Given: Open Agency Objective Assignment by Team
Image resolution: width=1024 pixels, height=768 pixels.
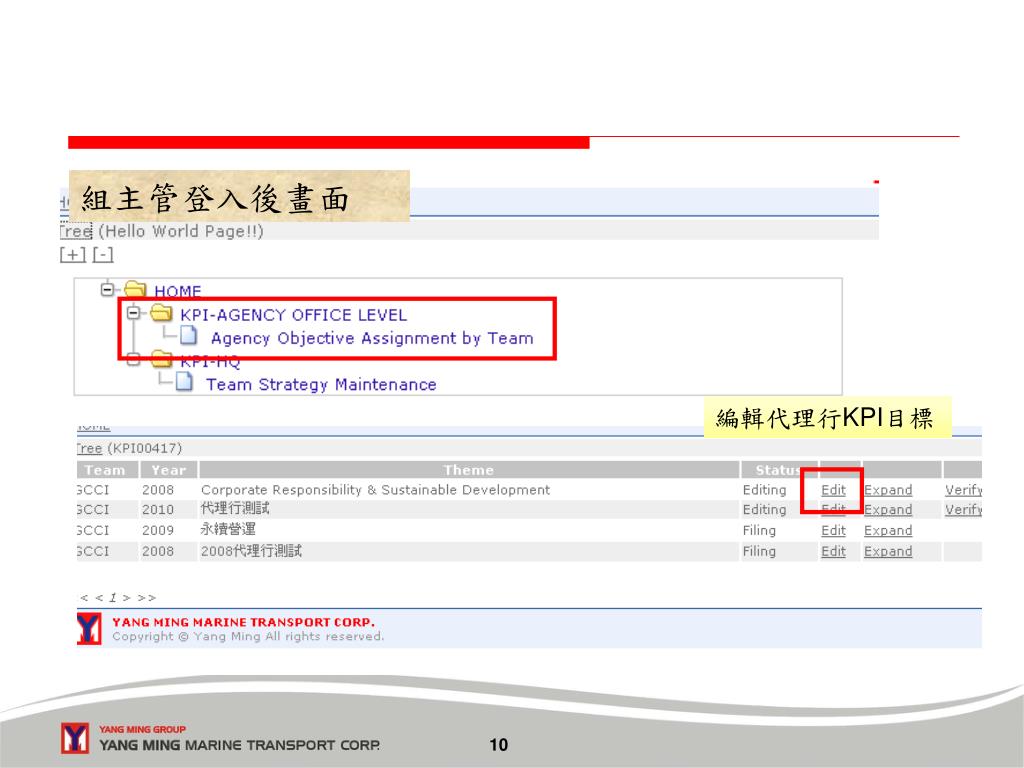Looking at the screenshot, I should [371, 338].
